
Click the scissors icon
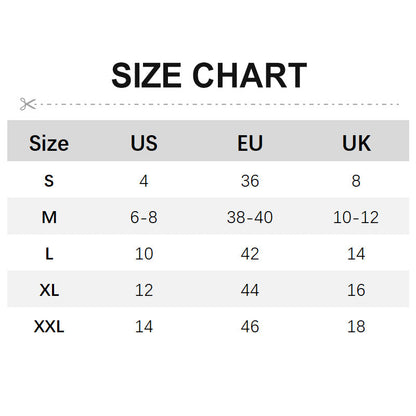(27, 104)
